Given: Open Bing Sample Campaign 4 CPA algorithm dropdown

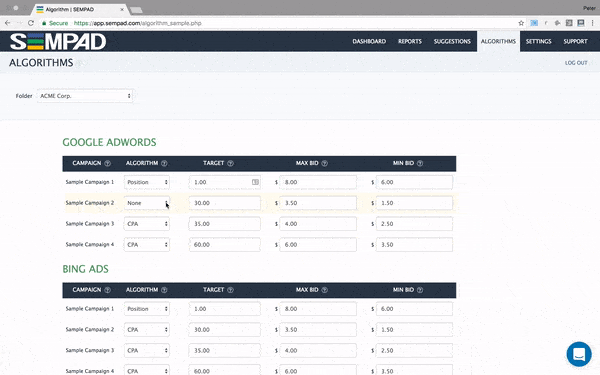Looking at the screenshot, I should point(147,370).
